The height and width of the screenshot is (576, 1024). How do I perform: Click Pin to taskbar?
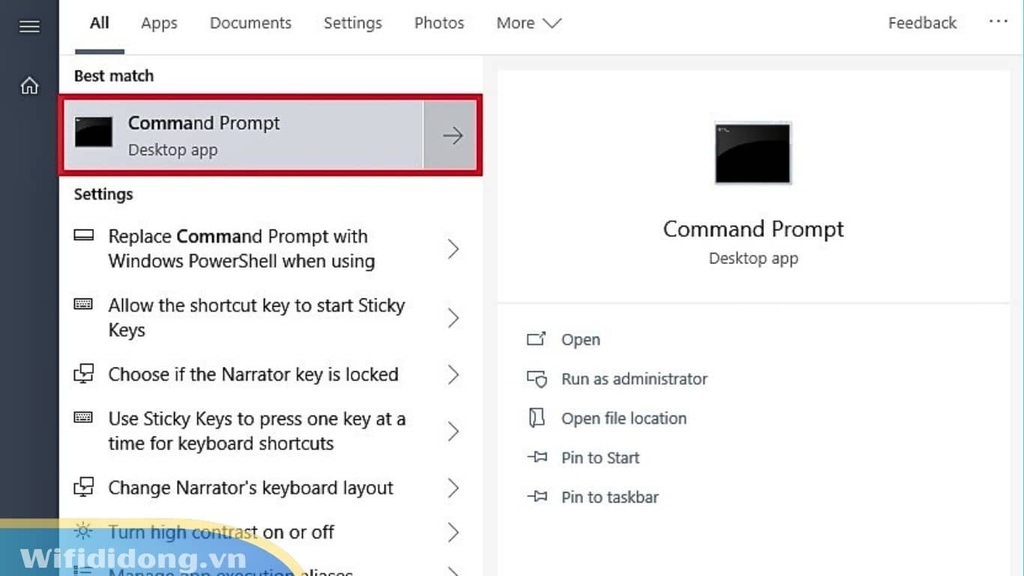click(x=610, y=497)
